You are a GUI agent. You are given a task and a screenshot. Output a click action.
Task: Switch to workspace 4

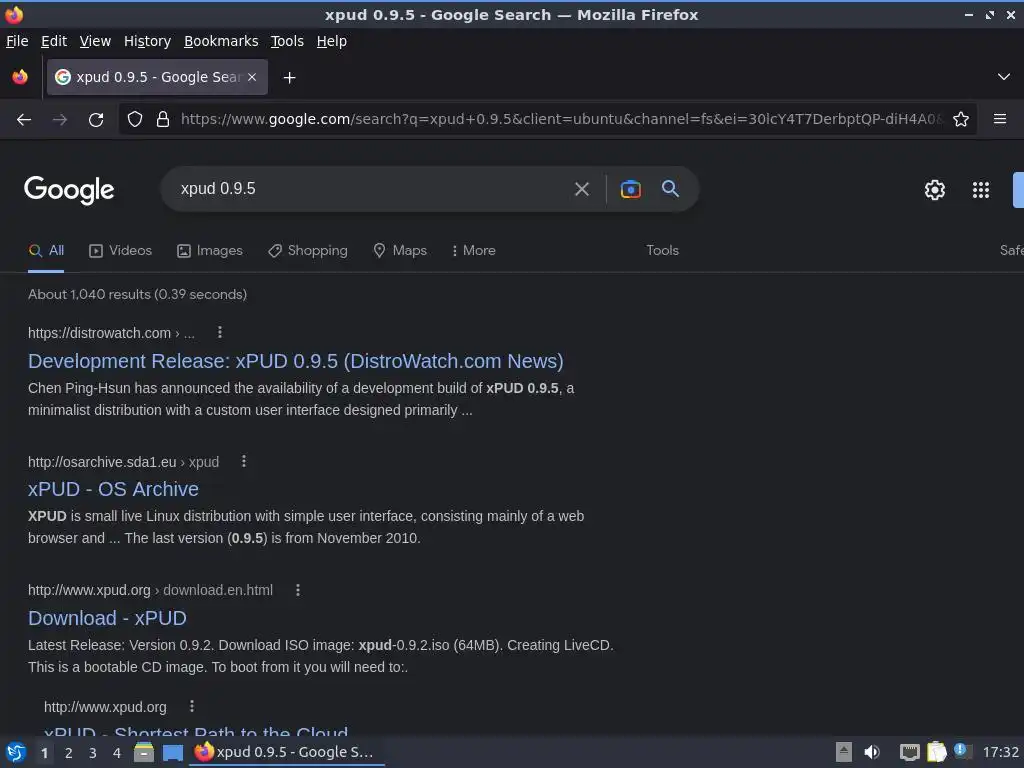tap(117, 753)
